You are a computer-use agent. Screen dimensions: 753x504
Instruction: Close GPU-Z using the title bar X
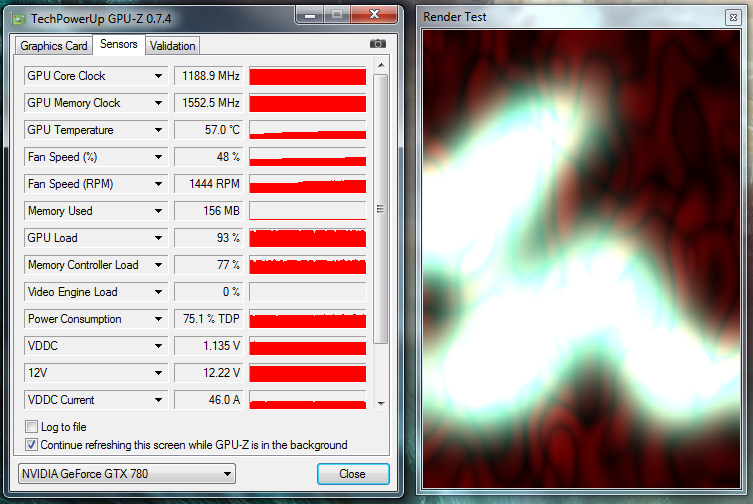[x=375, y=15]
